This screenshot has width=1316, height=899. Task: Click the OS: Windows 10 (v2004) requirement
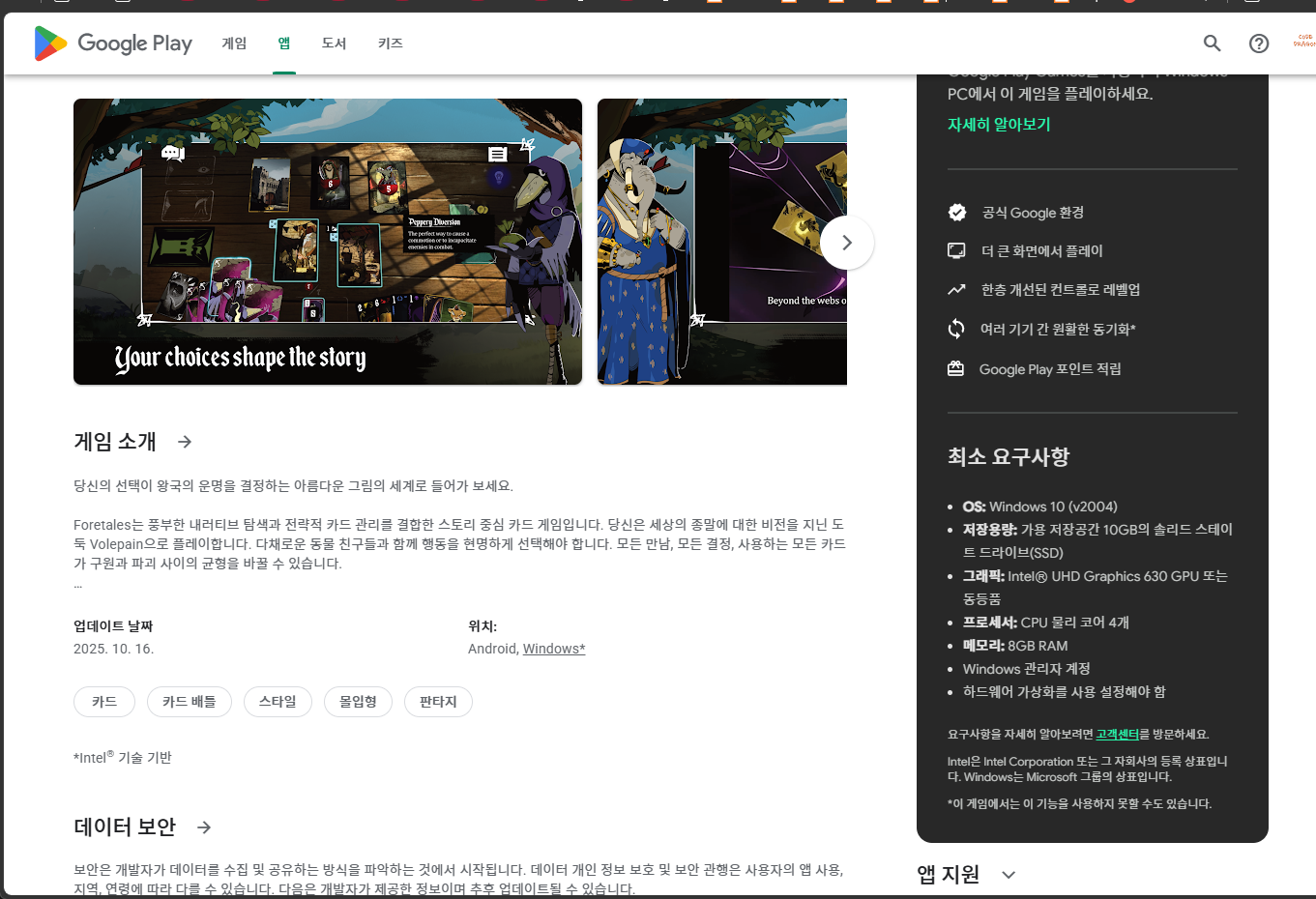1040,507
